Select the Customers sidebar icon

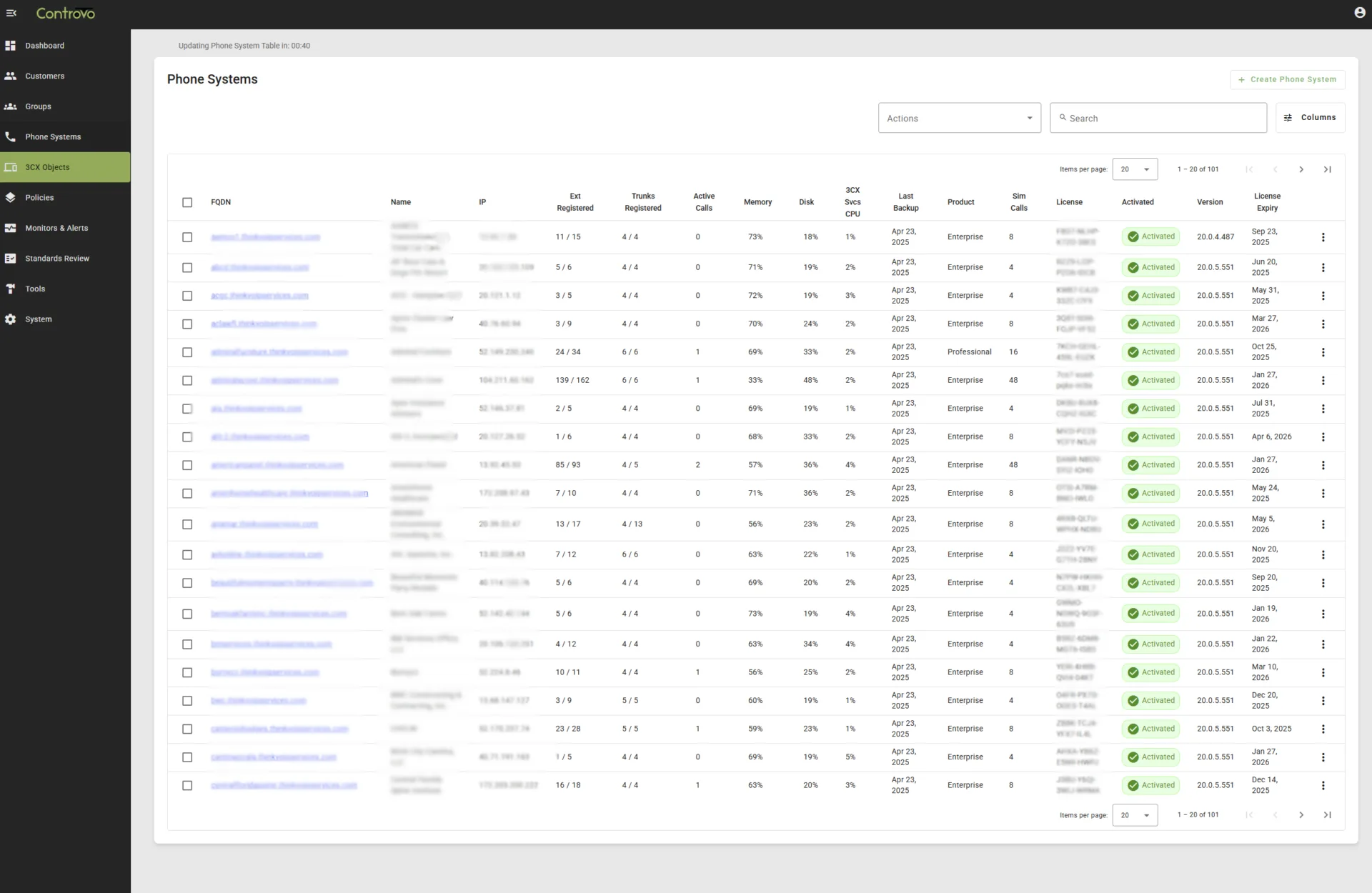point(11,76)
